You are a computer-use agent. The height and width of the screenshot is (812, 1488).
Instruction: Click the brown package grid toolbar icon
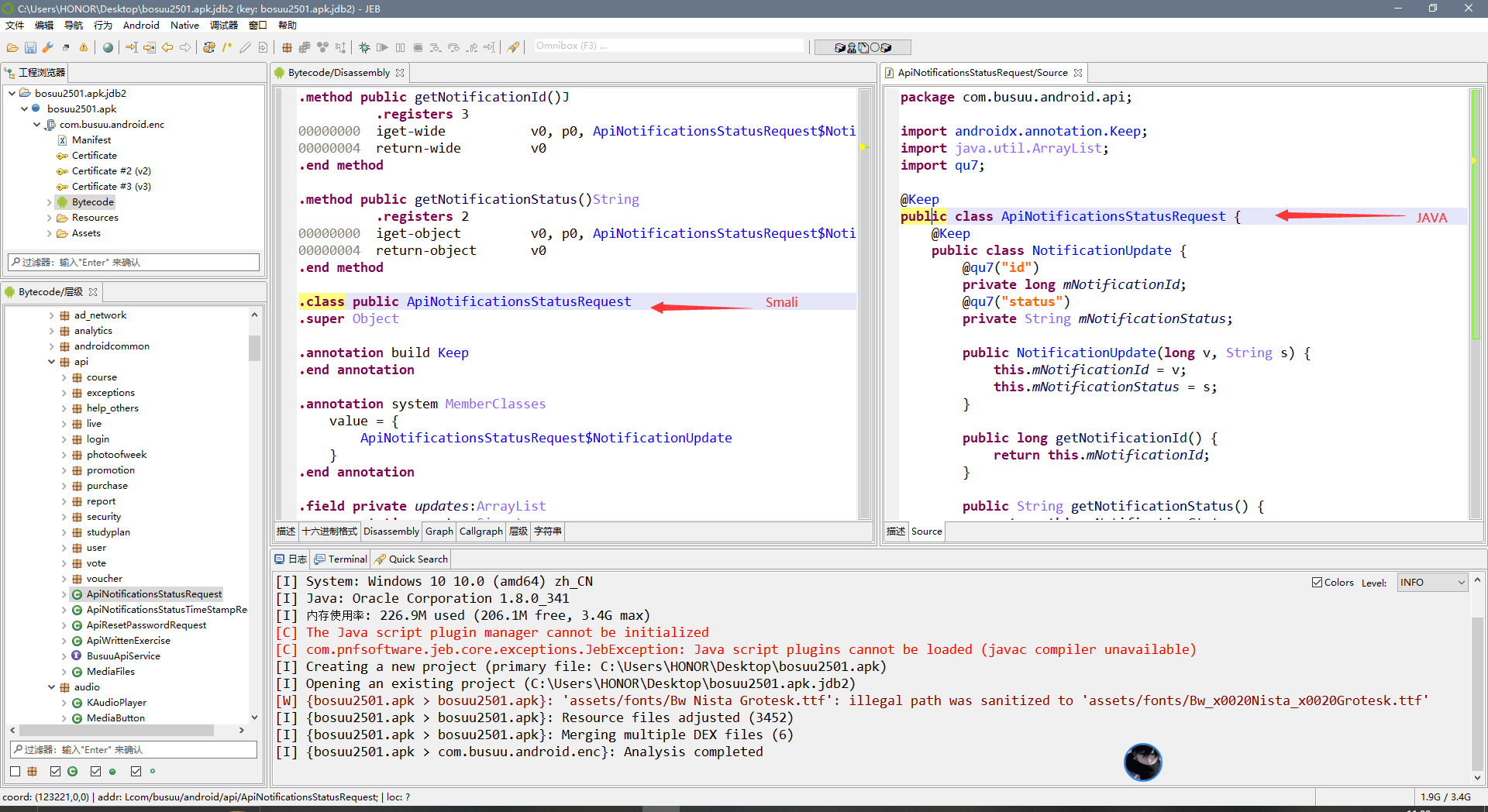pos(287,48)
